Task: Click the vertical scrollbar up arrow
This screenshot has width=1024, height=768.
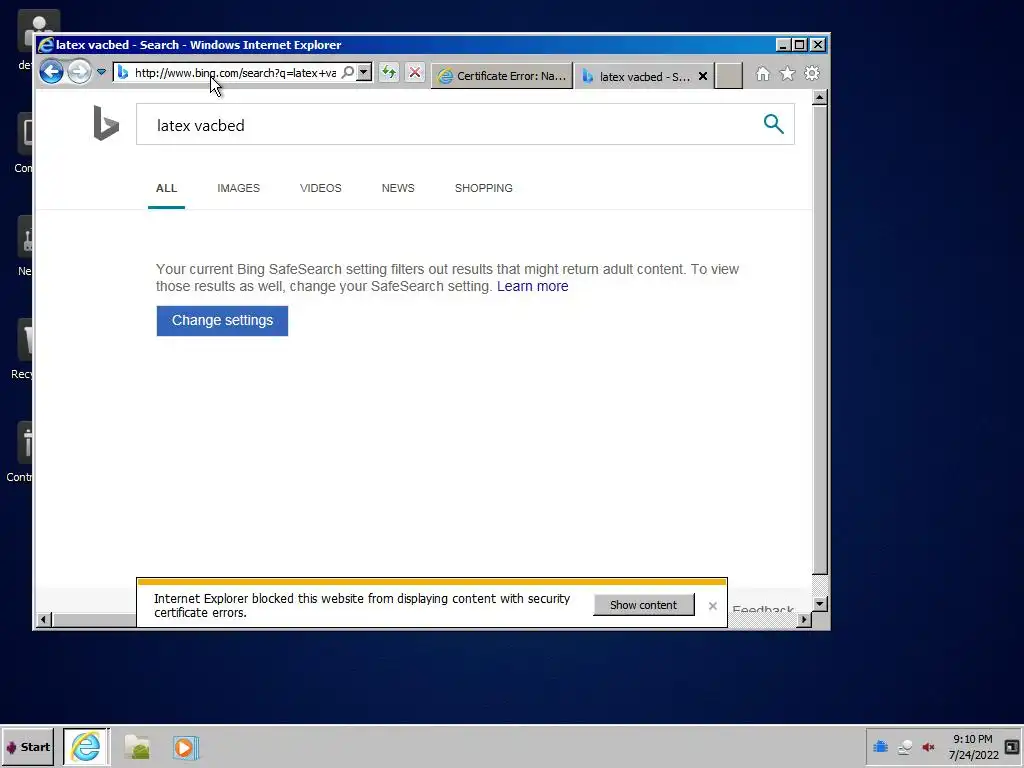Action: click(820, 98)
